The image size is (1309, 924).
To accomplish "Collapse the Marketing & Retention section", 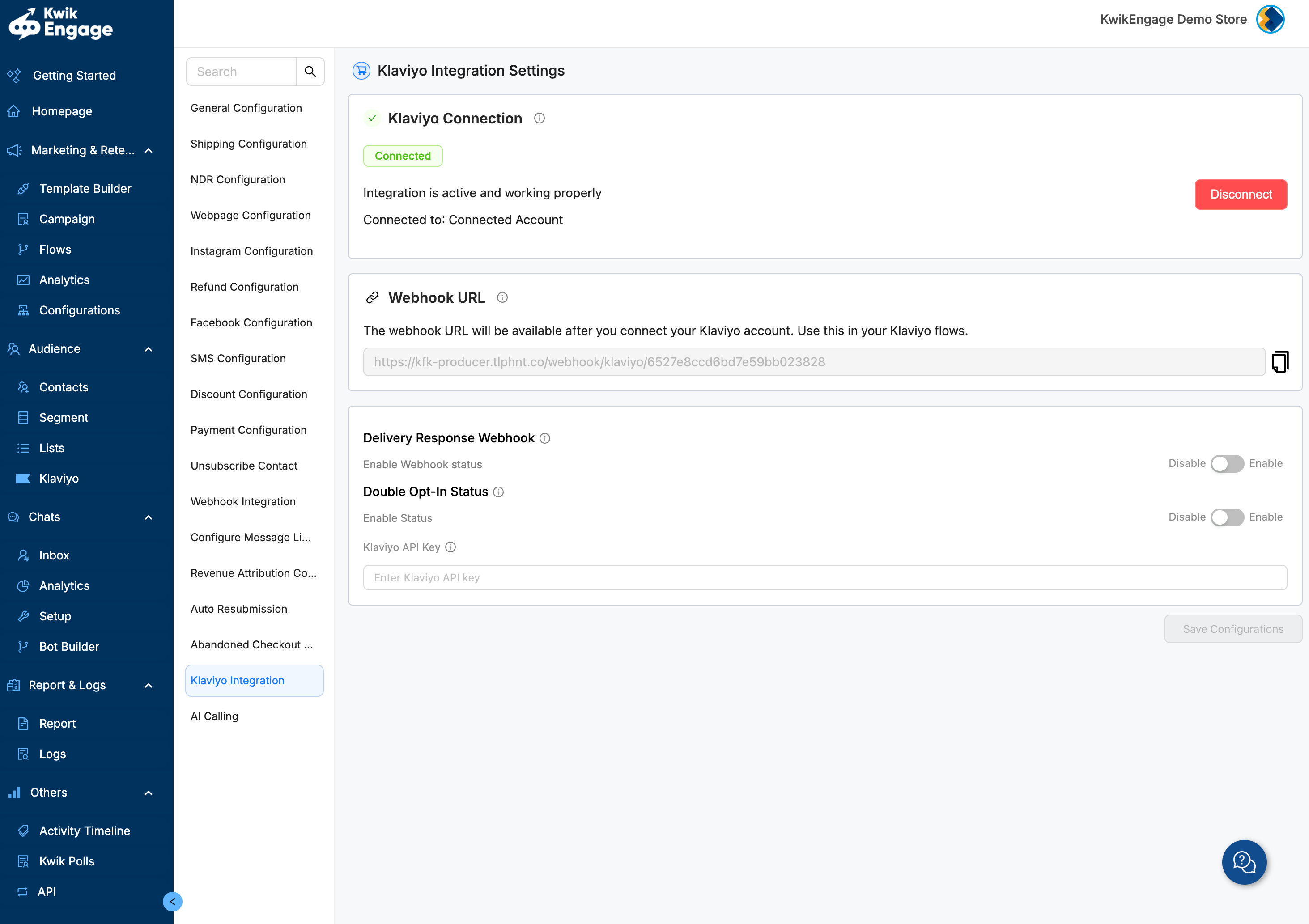I will click(x=149, y=150).
